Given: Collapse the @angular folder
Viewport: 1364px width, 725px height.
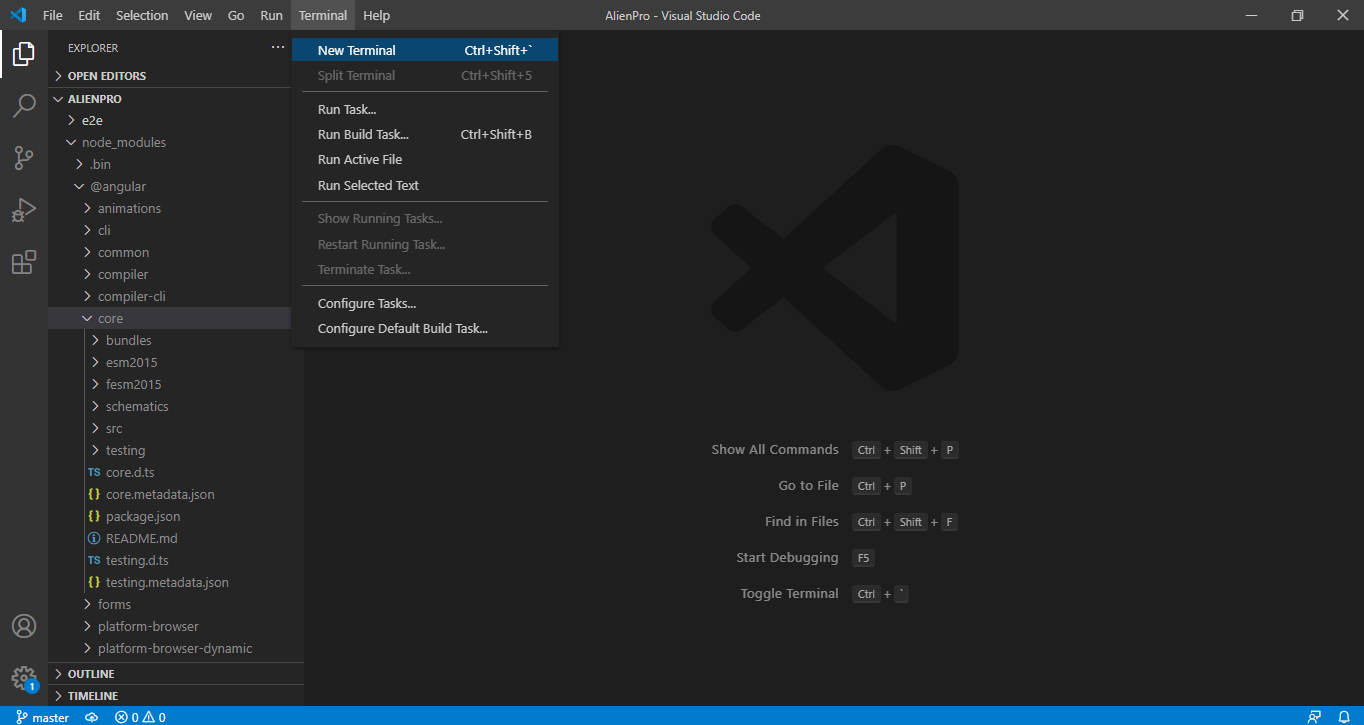Looking at the screenshot, I should (169, 186).
